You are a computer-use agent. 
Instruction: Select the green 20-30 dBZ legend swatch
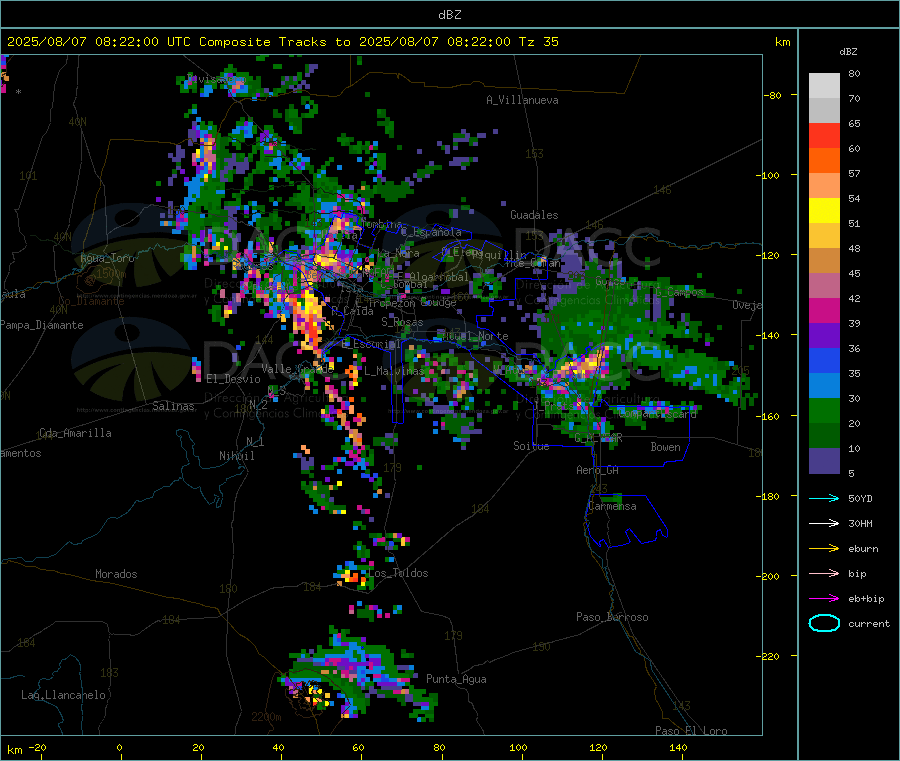[824, 410]
